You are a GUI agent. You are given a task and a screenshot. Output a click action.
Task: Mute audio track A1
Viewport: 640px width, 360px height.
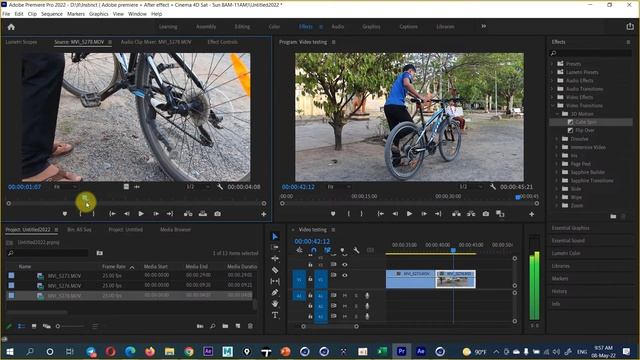[x=345, y=296]
